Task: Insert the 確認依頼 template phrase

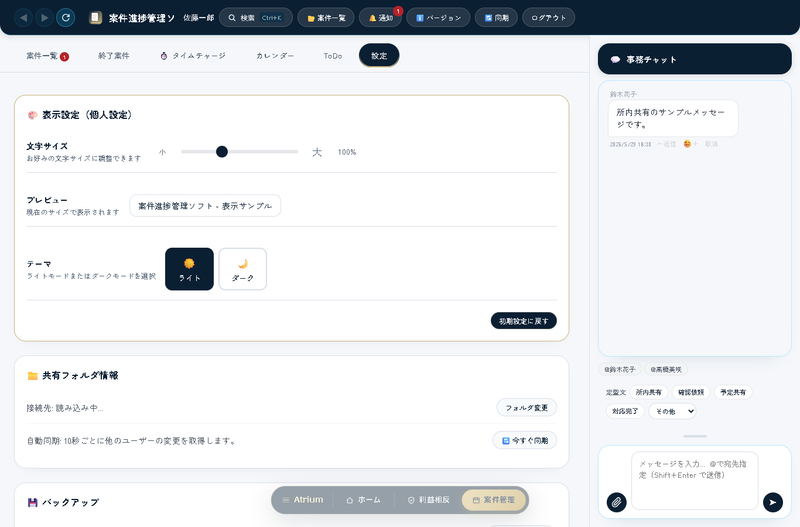Action: [691, 392]
